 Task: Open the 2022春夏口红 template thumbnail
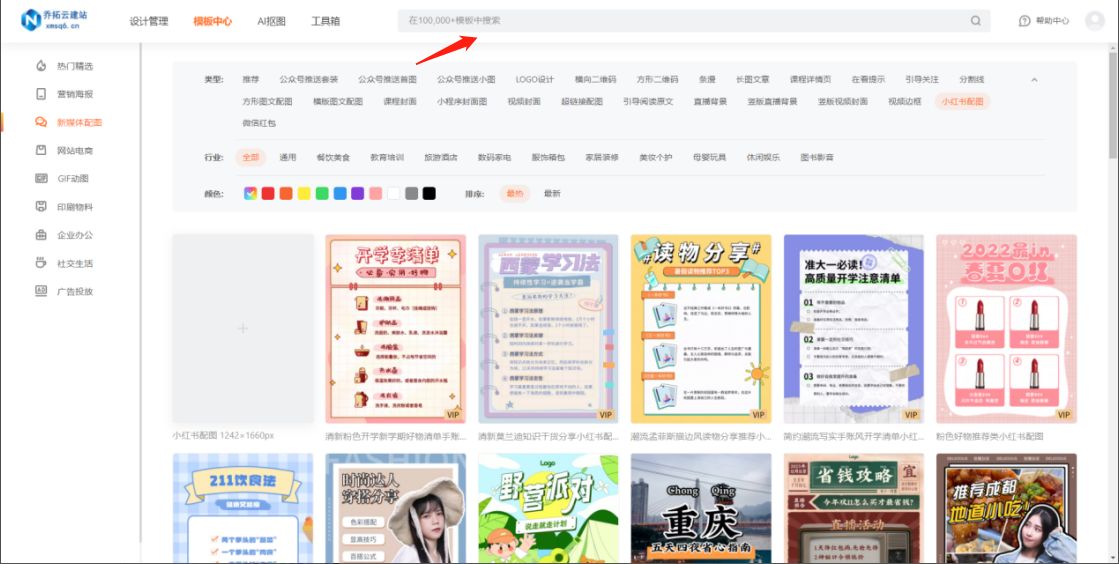(1006, 328)
